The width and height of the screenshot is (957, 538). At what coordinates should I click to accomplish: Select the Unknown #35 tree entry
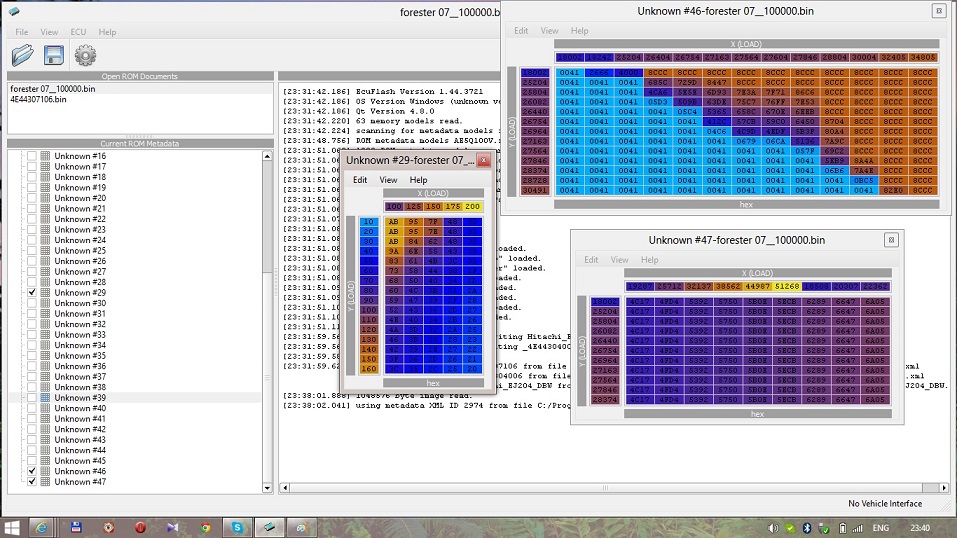tap(79, 355)
